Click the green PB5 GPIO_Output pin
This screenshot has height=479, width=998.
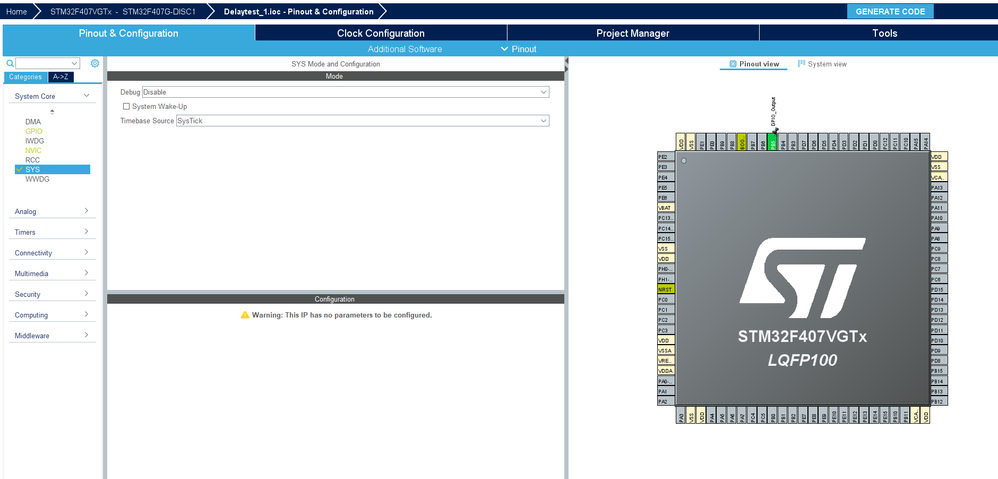(x=773, y=144)
